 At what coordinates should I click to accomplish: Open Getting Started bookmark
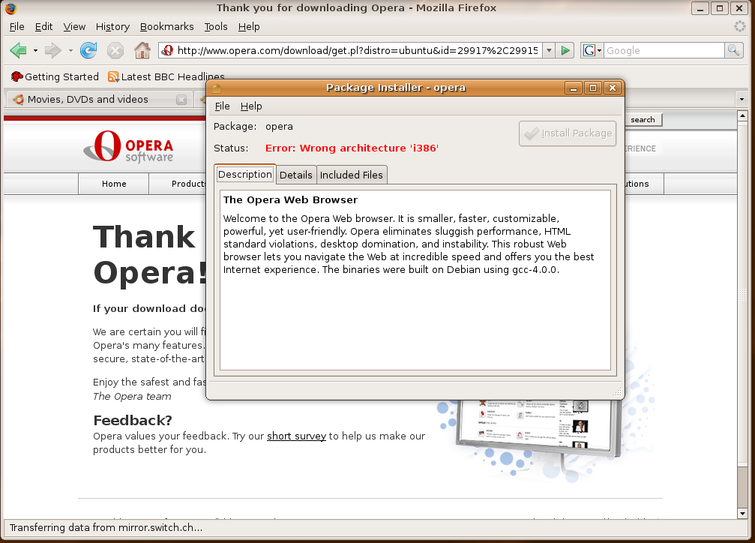[x=54, y=77]
